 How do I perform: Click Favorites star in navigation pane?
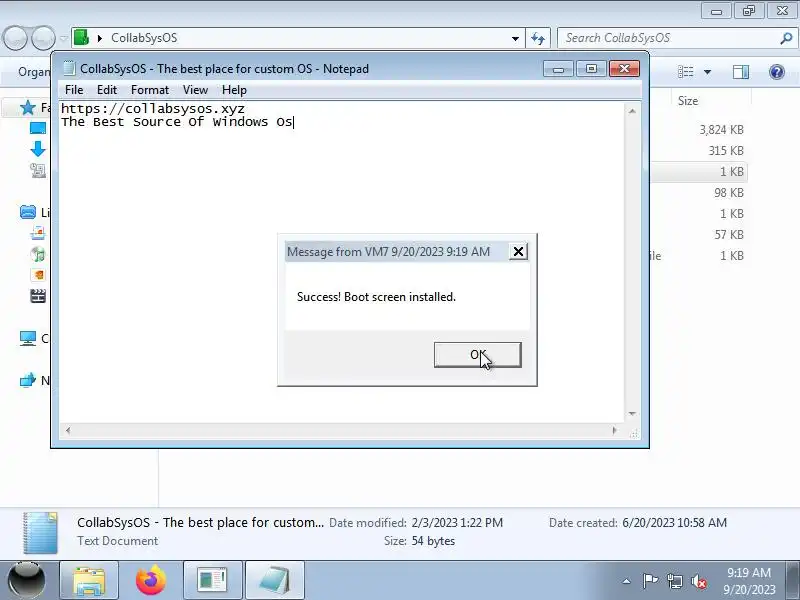[28, 108]
